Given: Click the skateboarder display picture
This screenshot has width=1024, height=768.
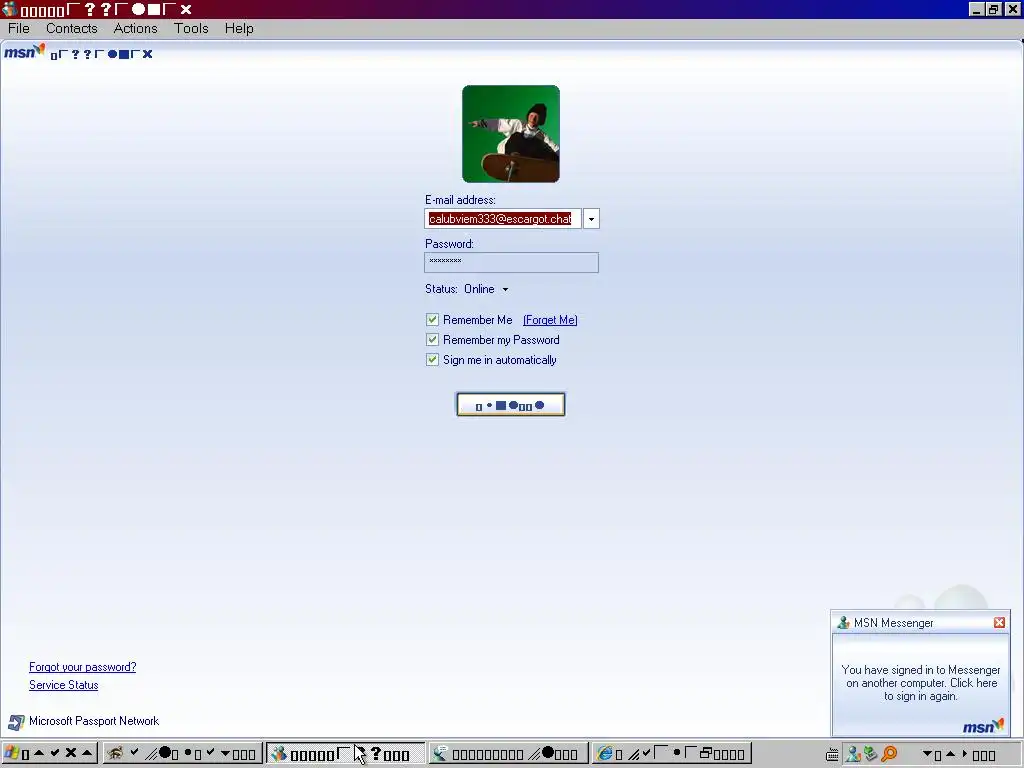Looking at the screenshot, I should coord(511,134).
